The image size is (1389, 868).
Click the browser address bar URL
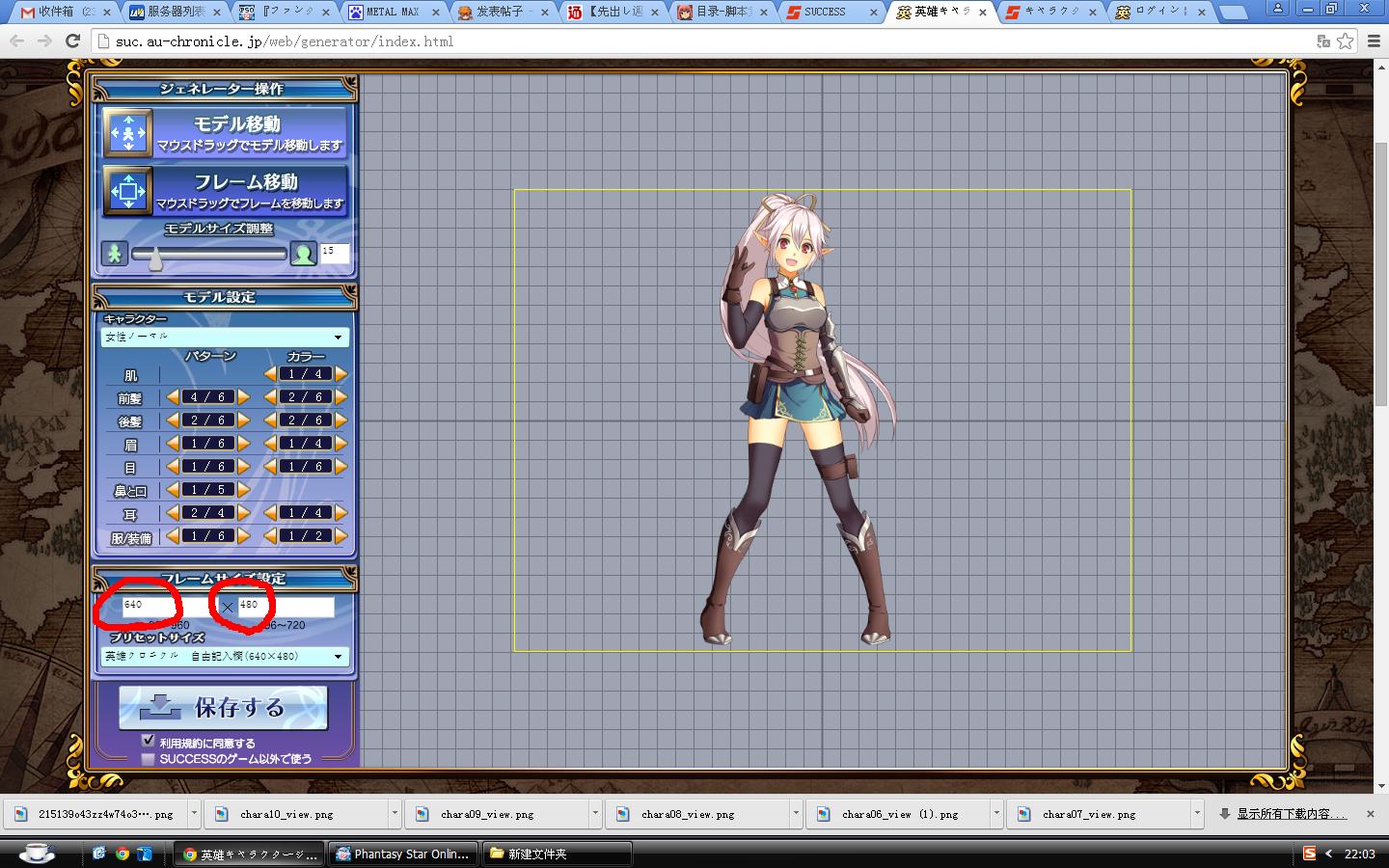pyautogui.click(x=284, y=41)
